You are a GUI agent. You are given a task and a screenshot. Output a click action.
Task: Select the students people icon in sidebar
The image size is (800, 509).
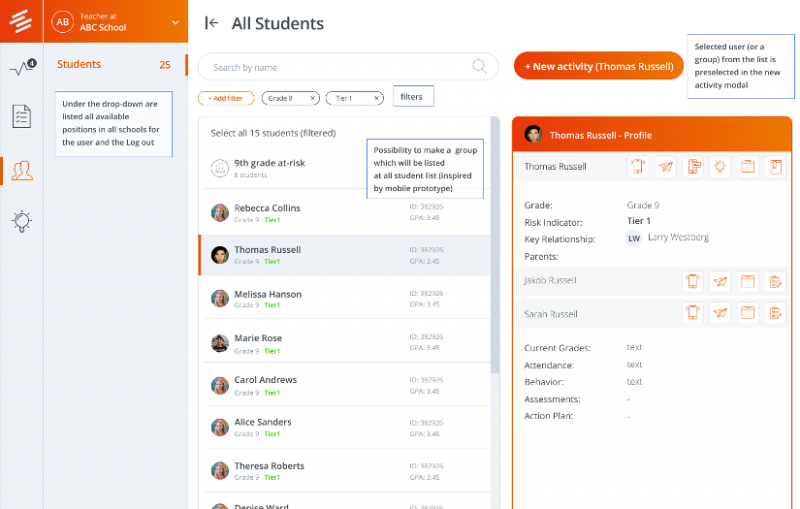(x=22, y=170)
